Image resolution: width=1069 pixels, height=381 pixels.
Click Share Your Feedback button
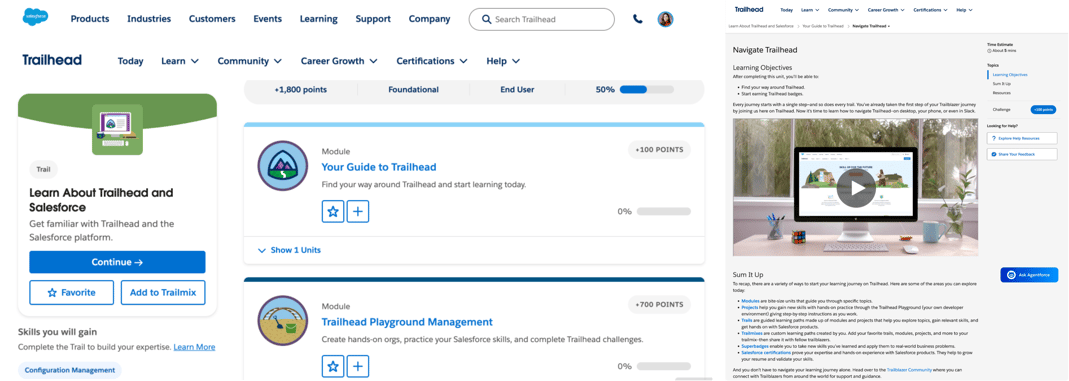tap(1021, 155)
